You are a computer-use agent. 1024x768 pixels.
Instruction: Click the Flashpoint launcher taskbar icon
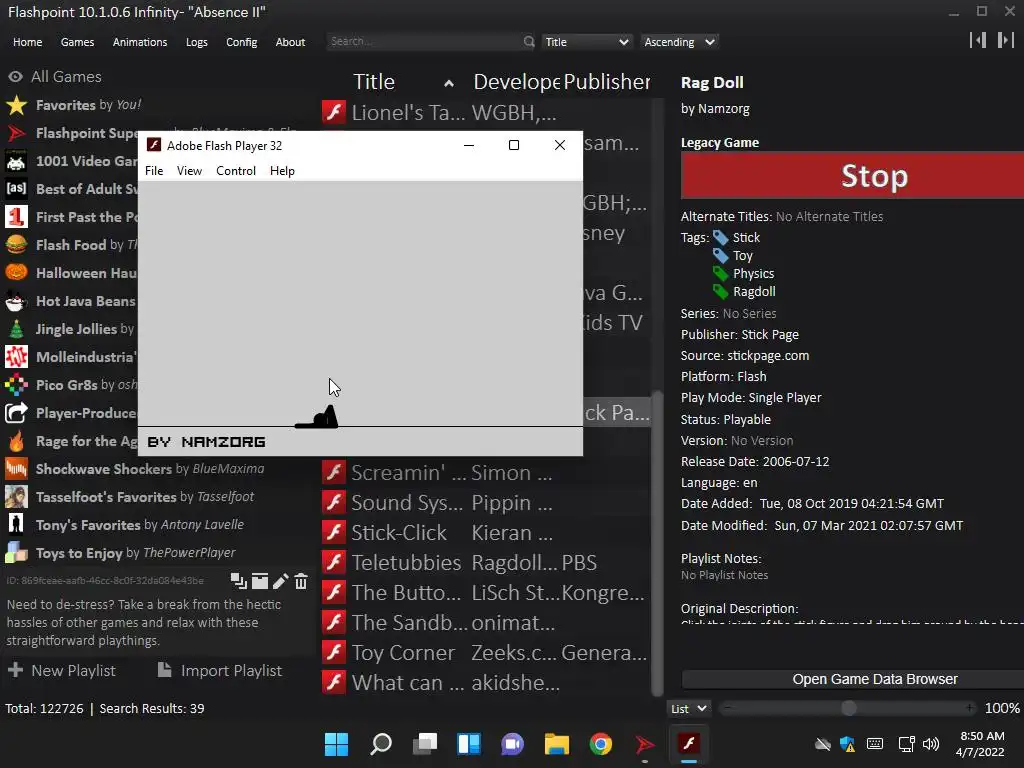point(645,744)
